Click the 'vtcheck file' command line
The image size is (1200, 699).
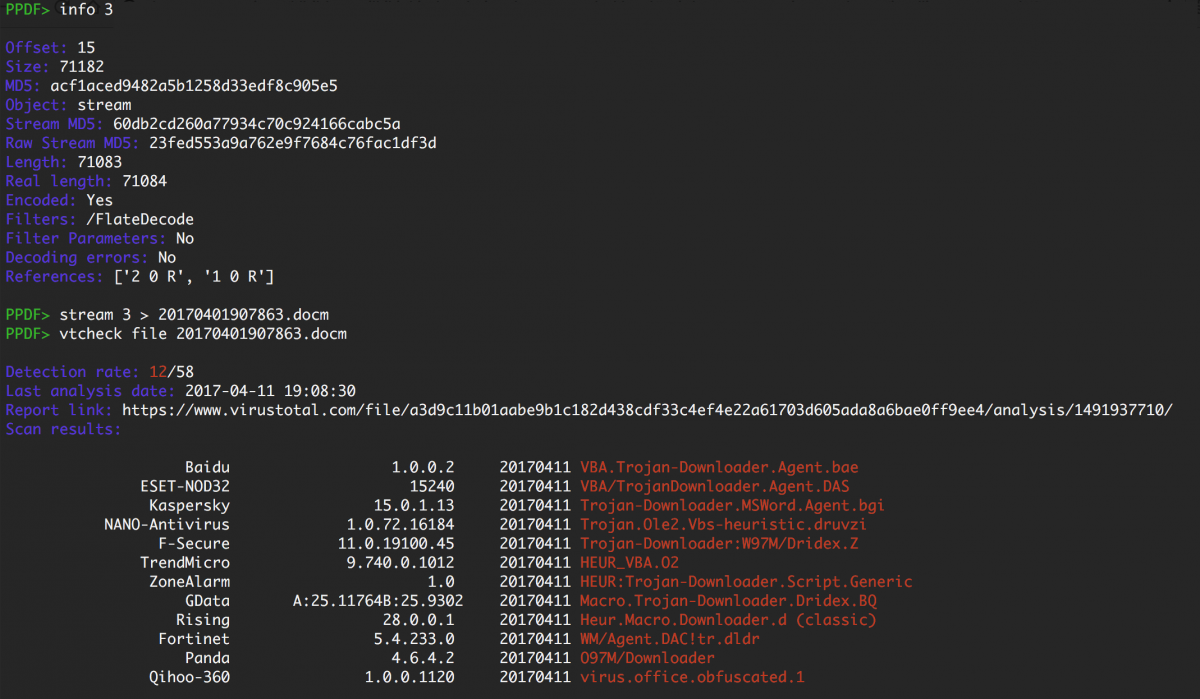click(x=203, y=333)
